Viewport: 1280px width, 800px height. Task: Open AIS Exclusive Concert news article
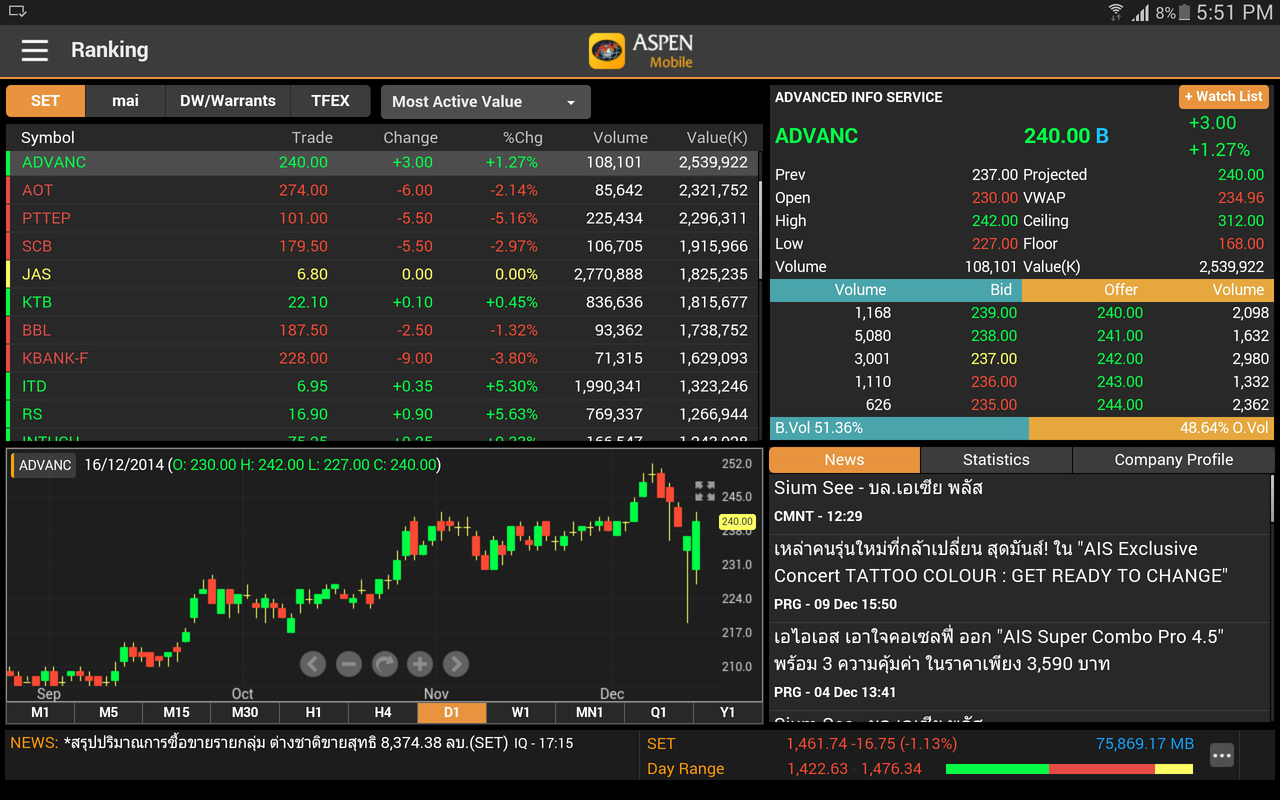[x=1020, y=575]
